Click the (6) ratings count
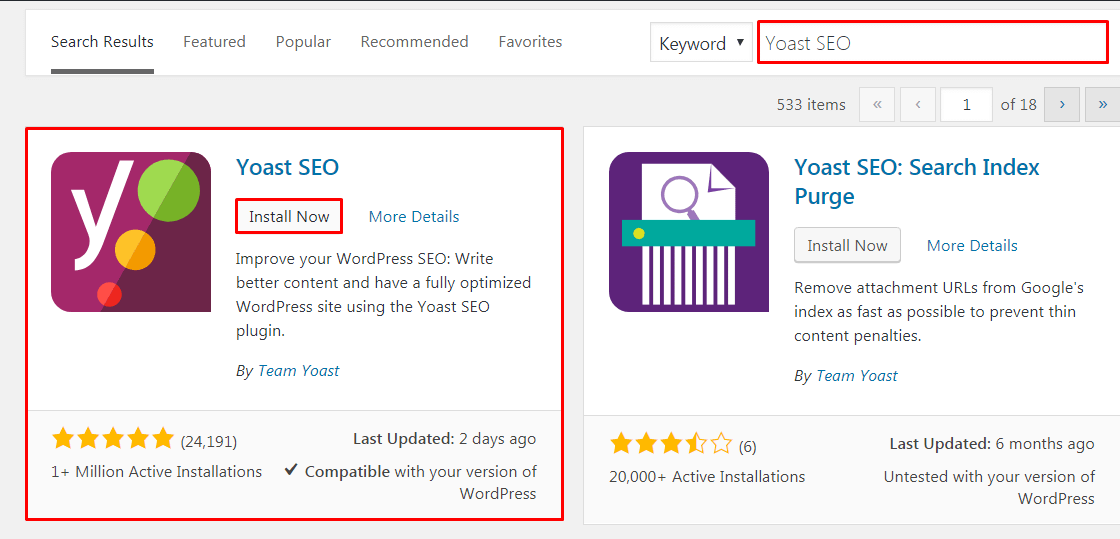This screenshot has height=539, width=1120. 747,447
